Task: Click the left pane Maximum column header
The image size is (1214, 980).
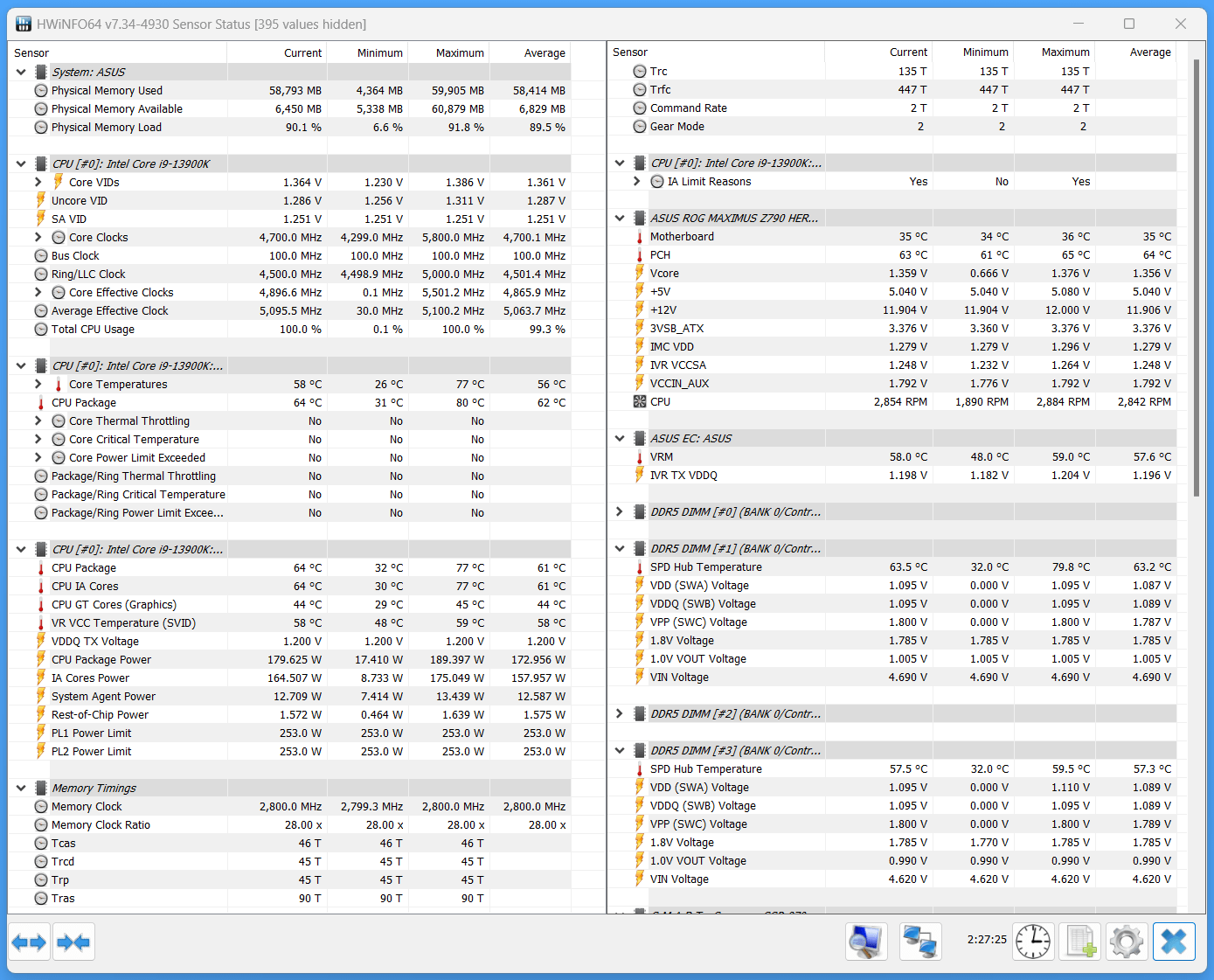Action: pos(448,53)
